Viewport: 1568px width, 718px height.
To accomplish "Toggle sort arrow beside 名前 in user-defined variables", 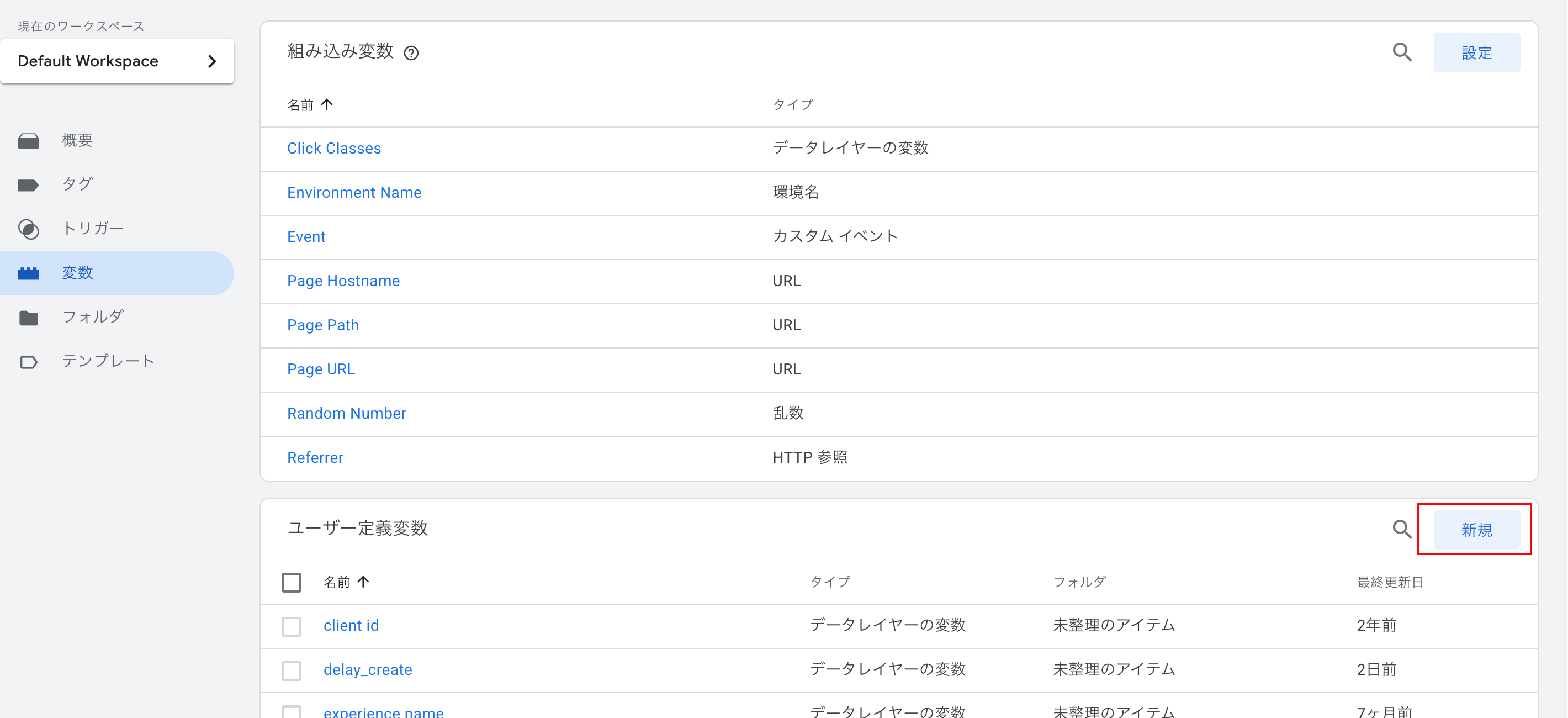I will [363, 582].
